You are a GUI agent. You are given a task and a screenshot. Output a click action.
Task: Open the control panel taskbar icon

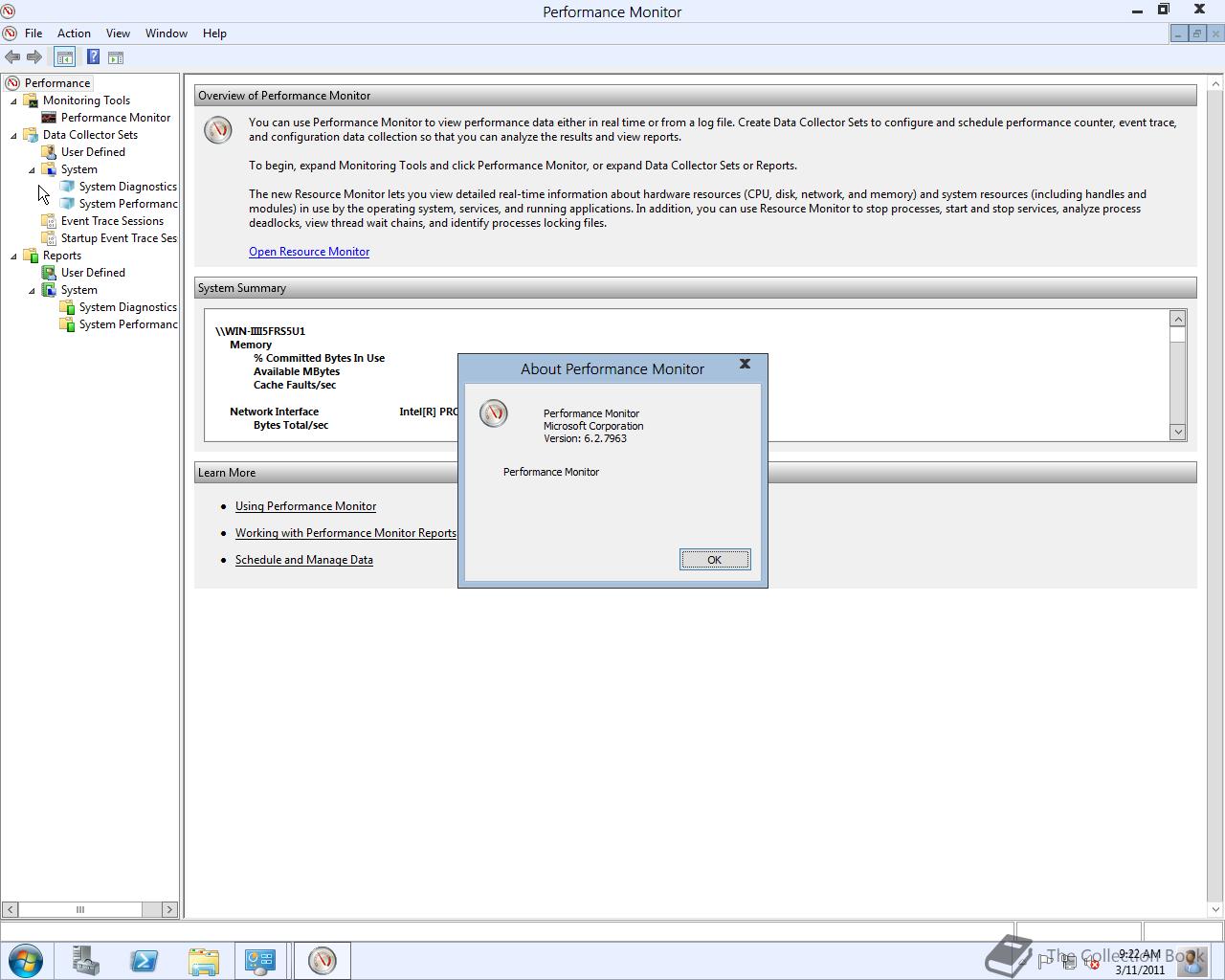click(x=260, y=960)
